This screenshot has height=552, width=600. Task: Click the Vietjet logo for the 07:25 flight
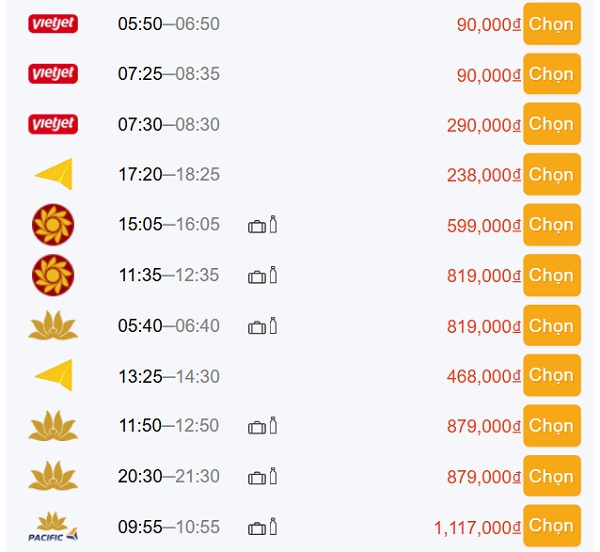53,73
